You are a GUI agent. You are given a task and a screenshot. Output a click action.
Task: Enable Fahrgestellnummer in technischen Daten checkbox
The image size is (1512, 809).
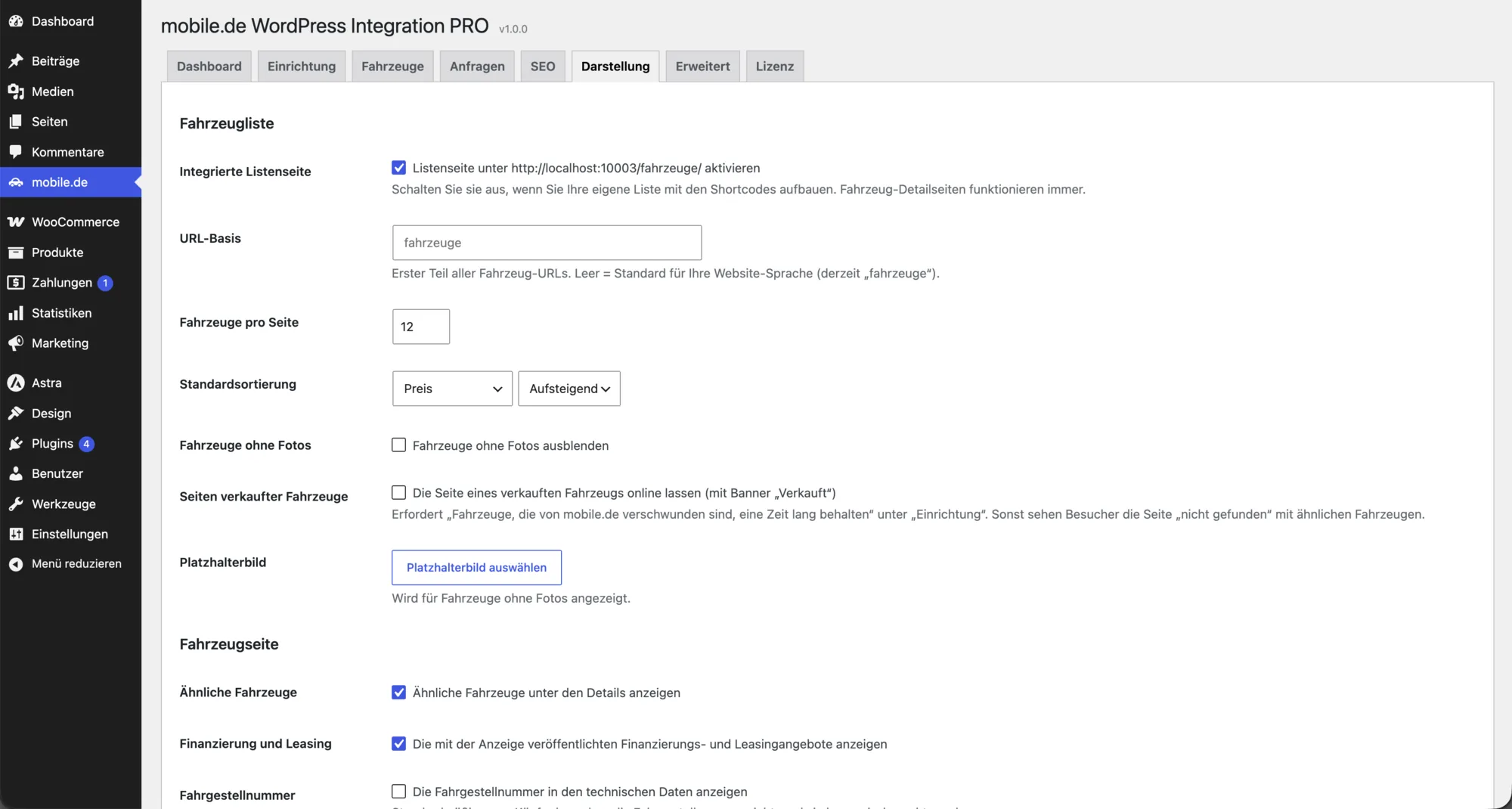(x=398, y=792)
